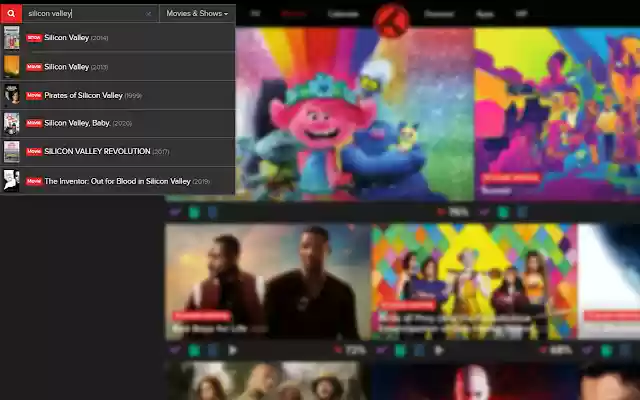Open the bottom-row poster with group of adventurers
Image resolution: width=640 pixels, height=400 pixels.
click(x=267, y=381)
